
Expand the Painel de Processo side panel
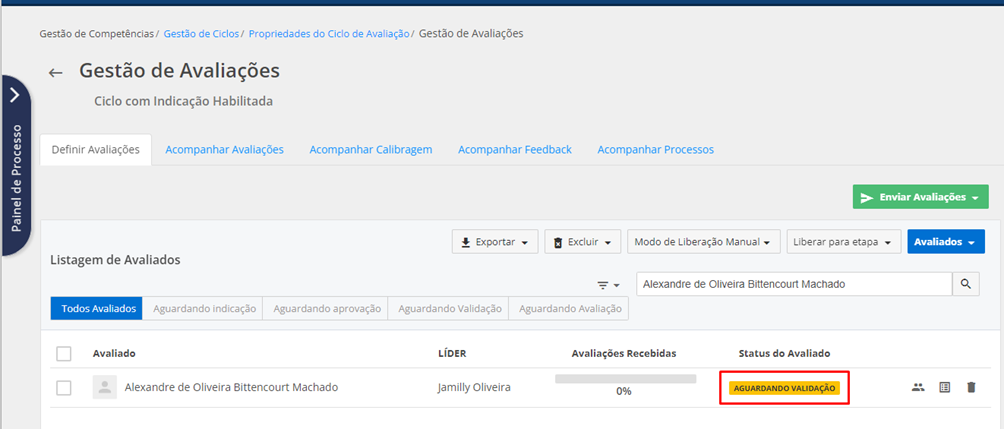click(x=15, y=95)
